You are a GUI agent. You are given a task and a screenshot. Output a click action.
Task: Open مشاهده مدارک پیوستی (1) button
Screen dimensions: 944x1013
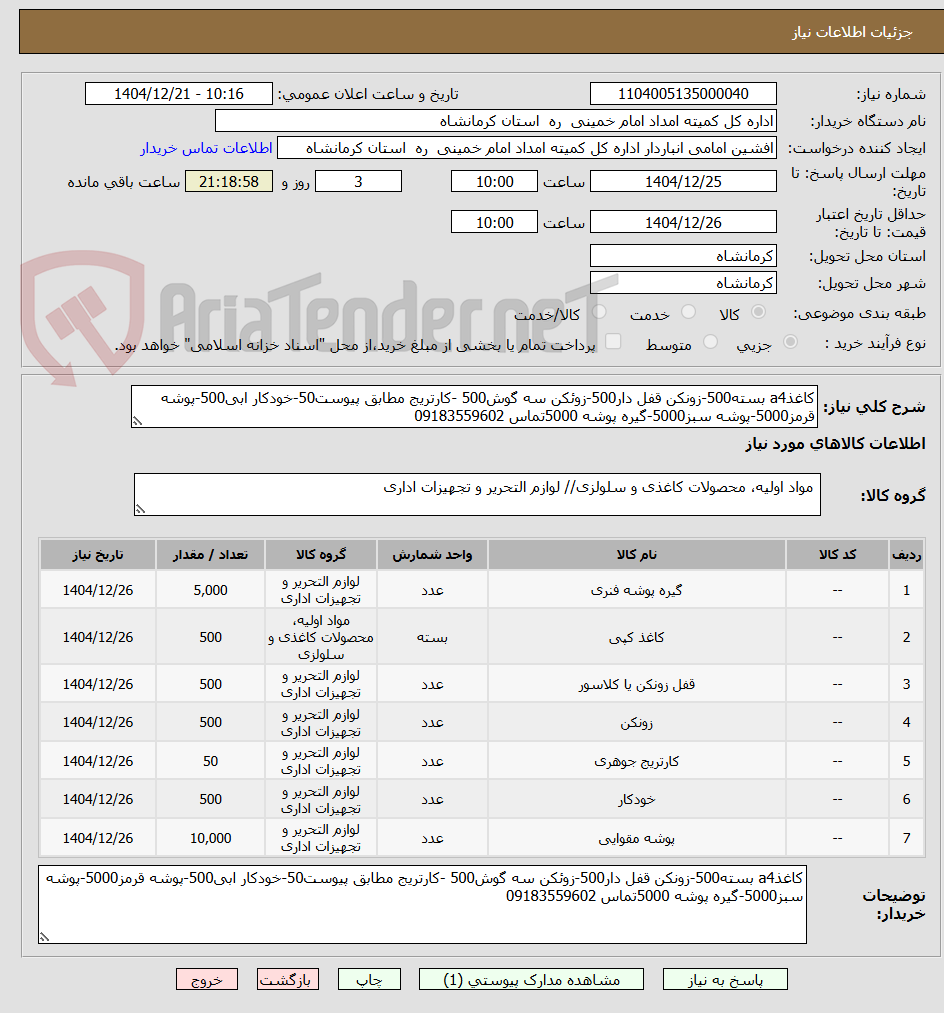(x=531, y=979)
